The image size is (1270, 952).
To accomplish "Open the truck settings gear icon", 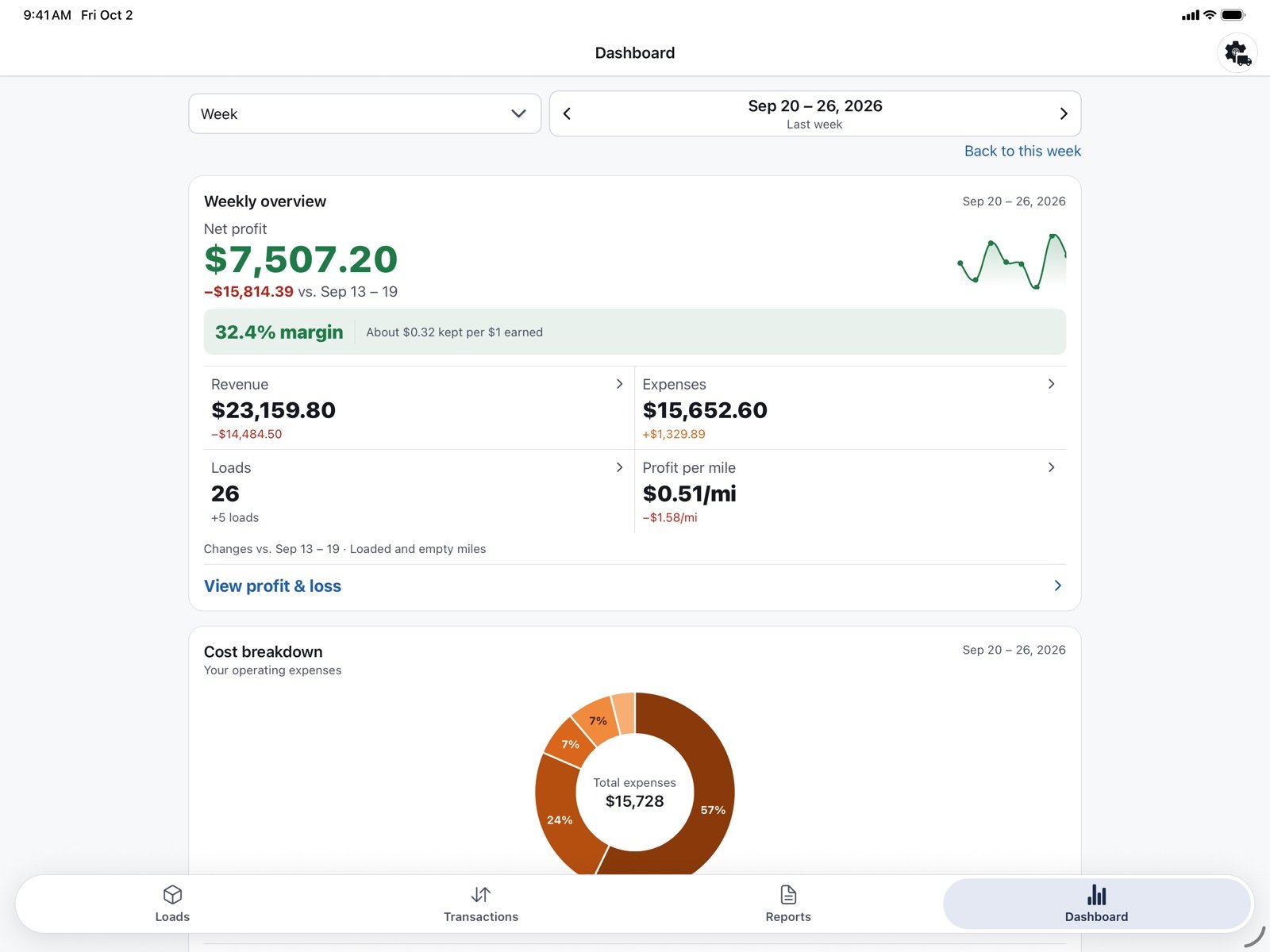I will click(x=1237, y=53).
